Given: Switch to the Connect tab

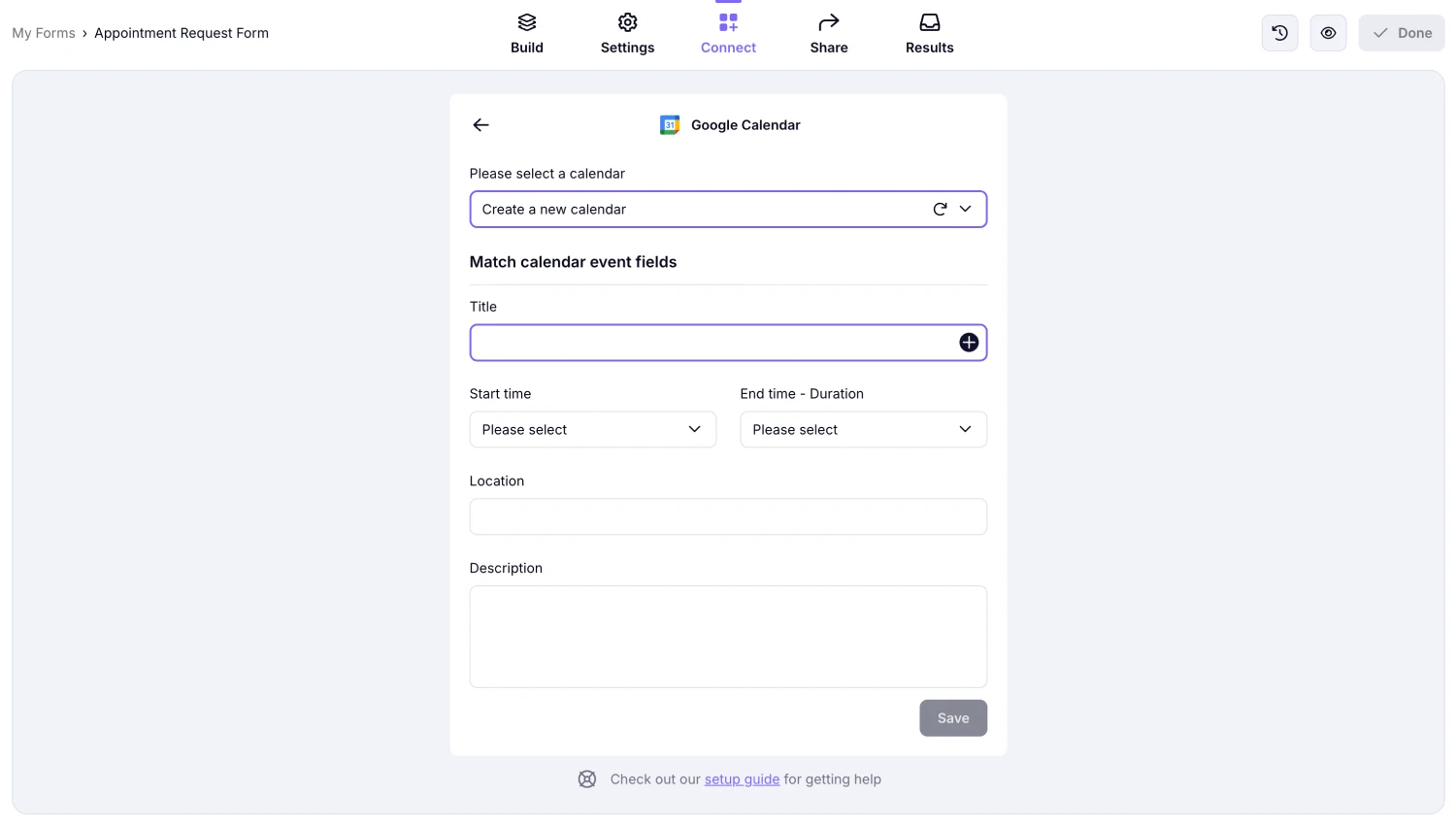Looking at the screenshot, I should [x=728, y=32].
